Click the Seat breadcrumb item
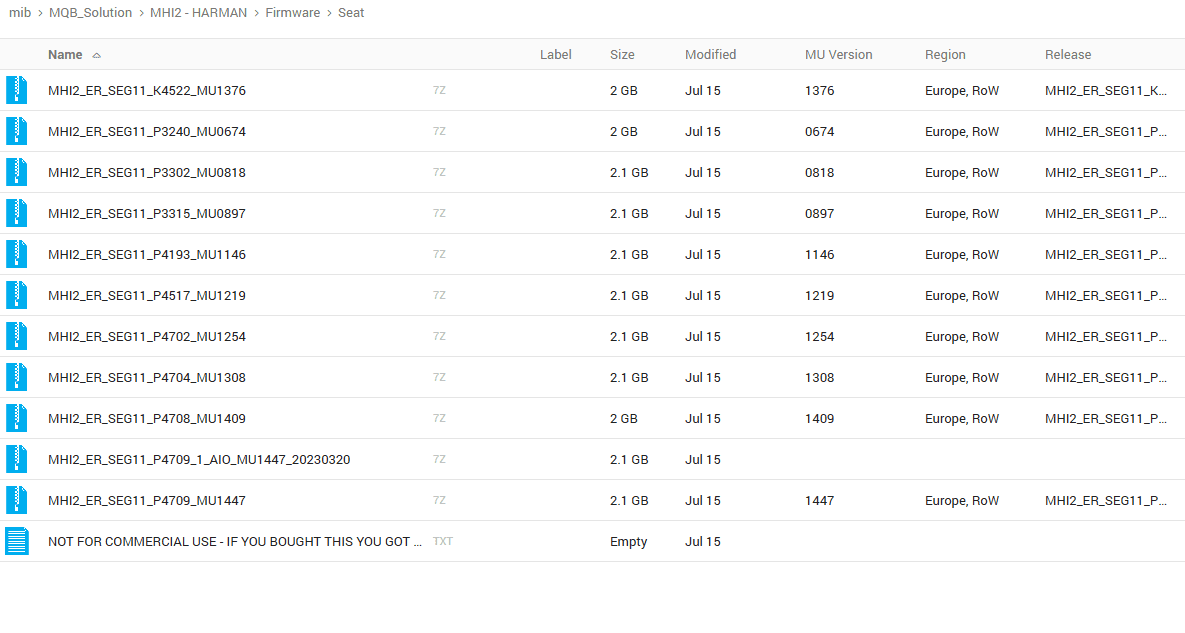 (x=351, y=13)
